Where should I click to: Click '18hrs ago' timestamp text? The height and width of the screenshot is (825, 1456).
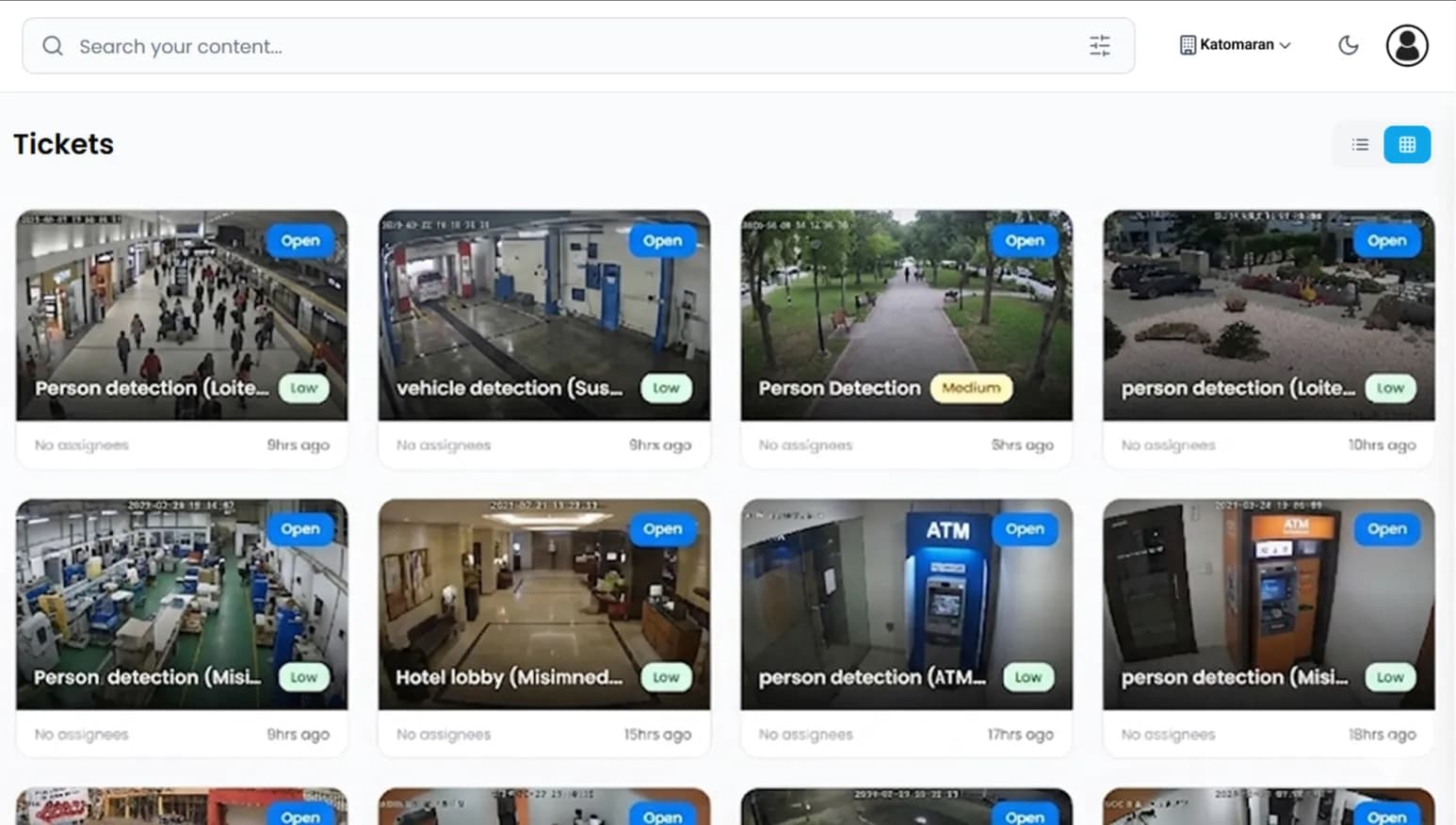pos(1382,735)
